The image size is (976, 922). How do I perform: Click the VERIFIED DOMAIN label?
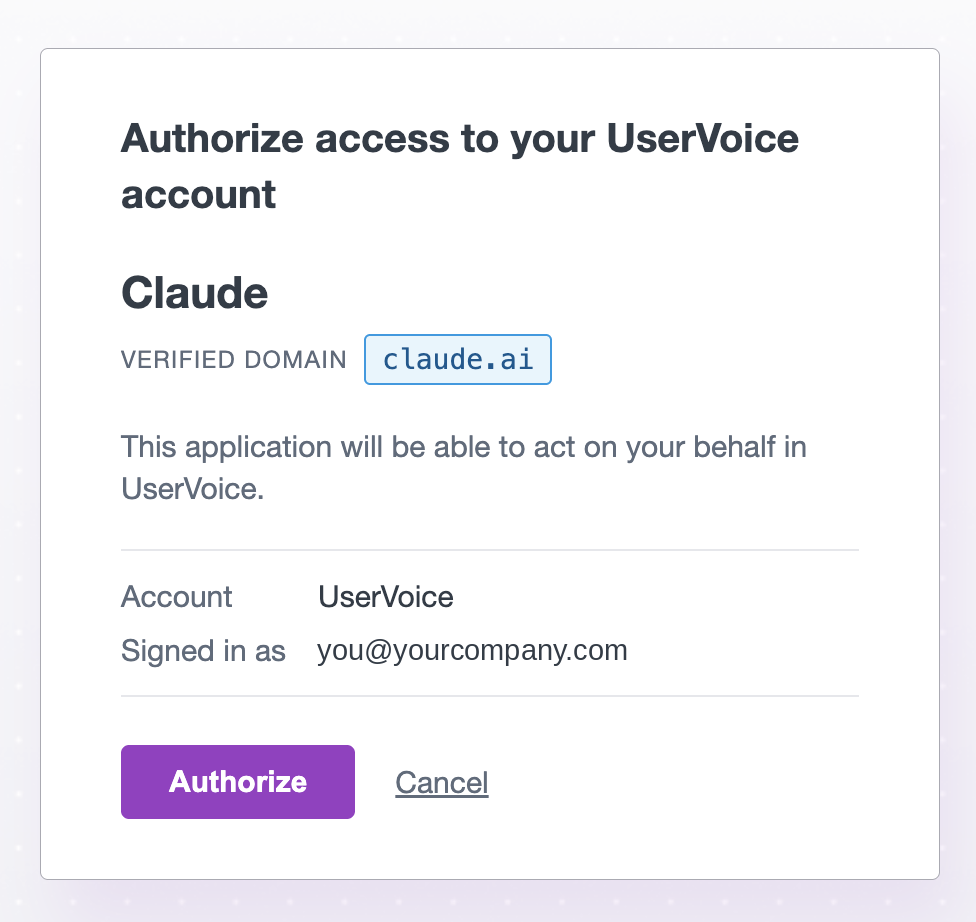(x=233, y=360)
